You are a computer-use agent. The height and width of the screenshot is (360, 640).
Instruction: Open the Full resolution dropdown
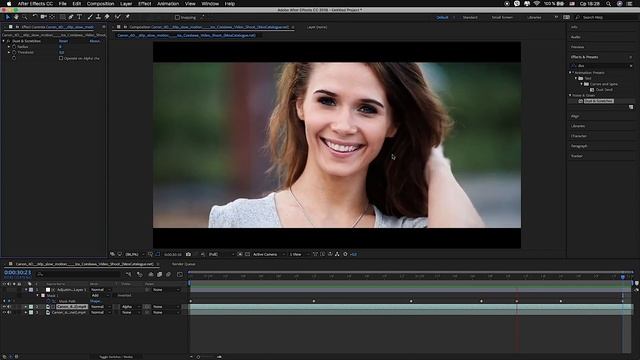click(x=221, y=254)
